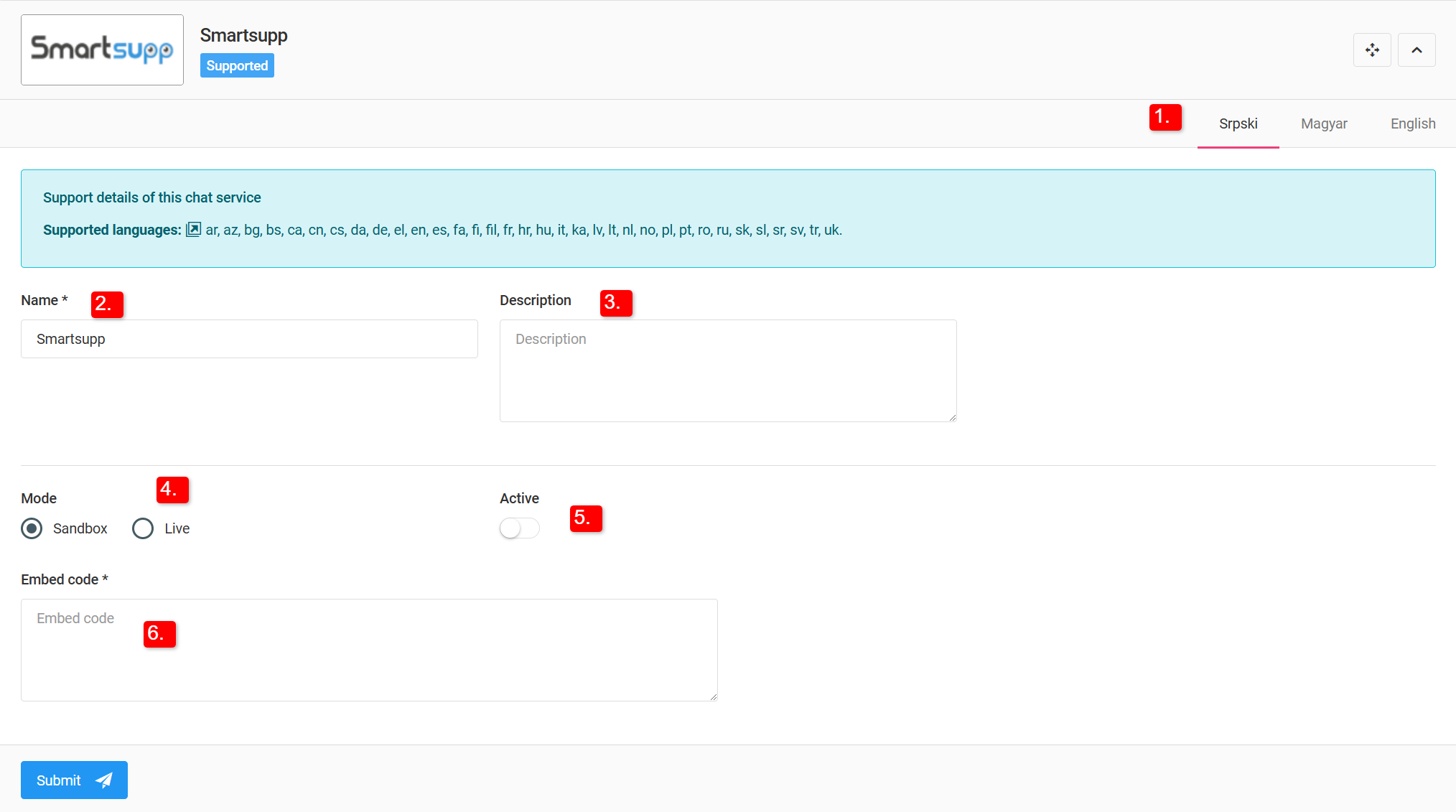
Task: Click the Smartsupp logo image
Action: click(x=102, y=49)
